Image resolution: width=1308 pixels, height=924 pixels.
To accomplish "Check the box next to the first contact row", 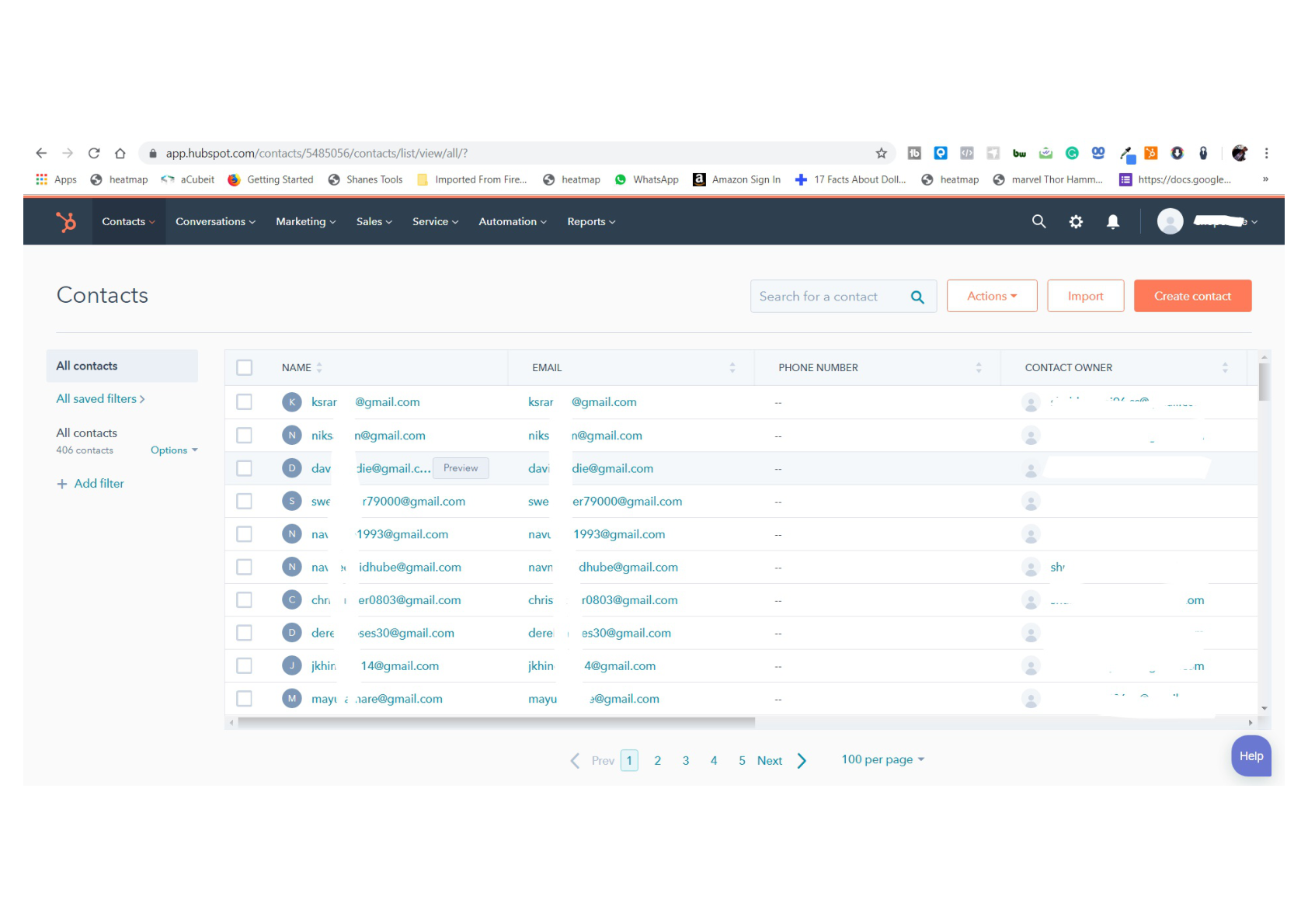I will pos(244,402).
